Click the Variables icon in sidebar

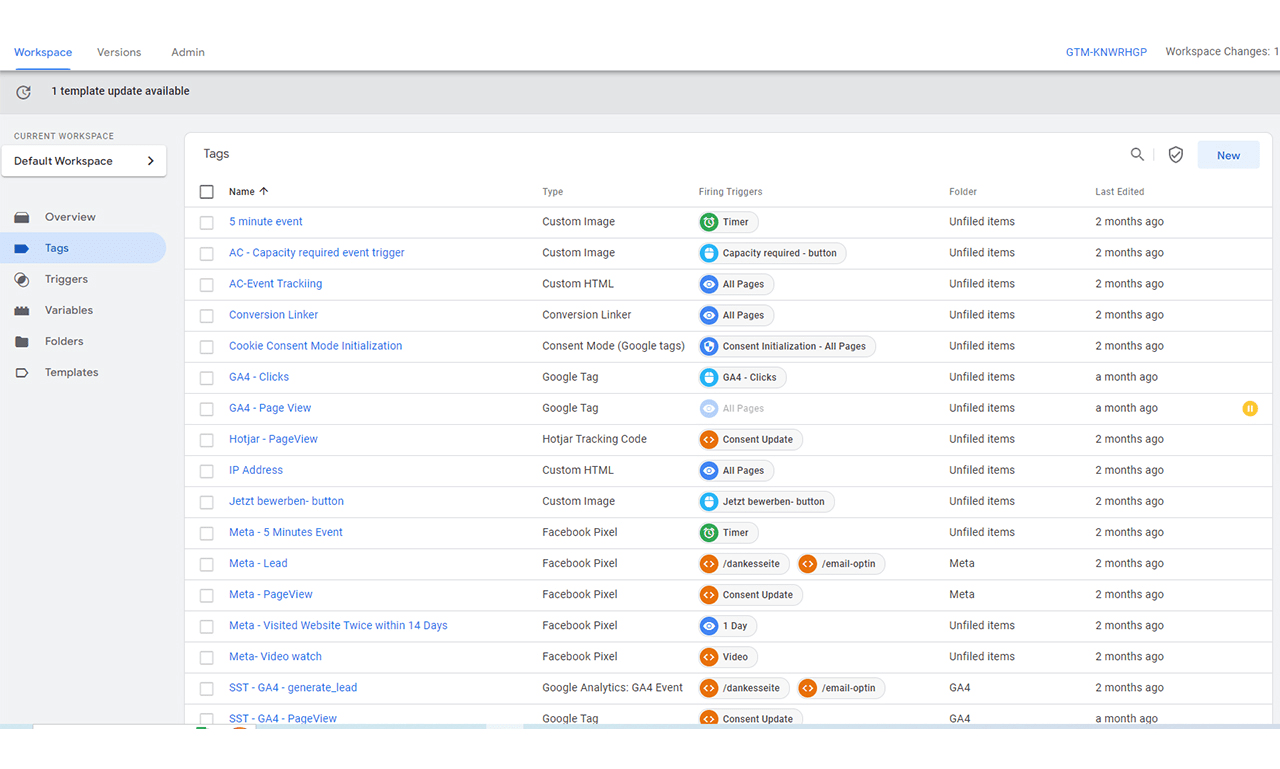click(x=22, y=310)
